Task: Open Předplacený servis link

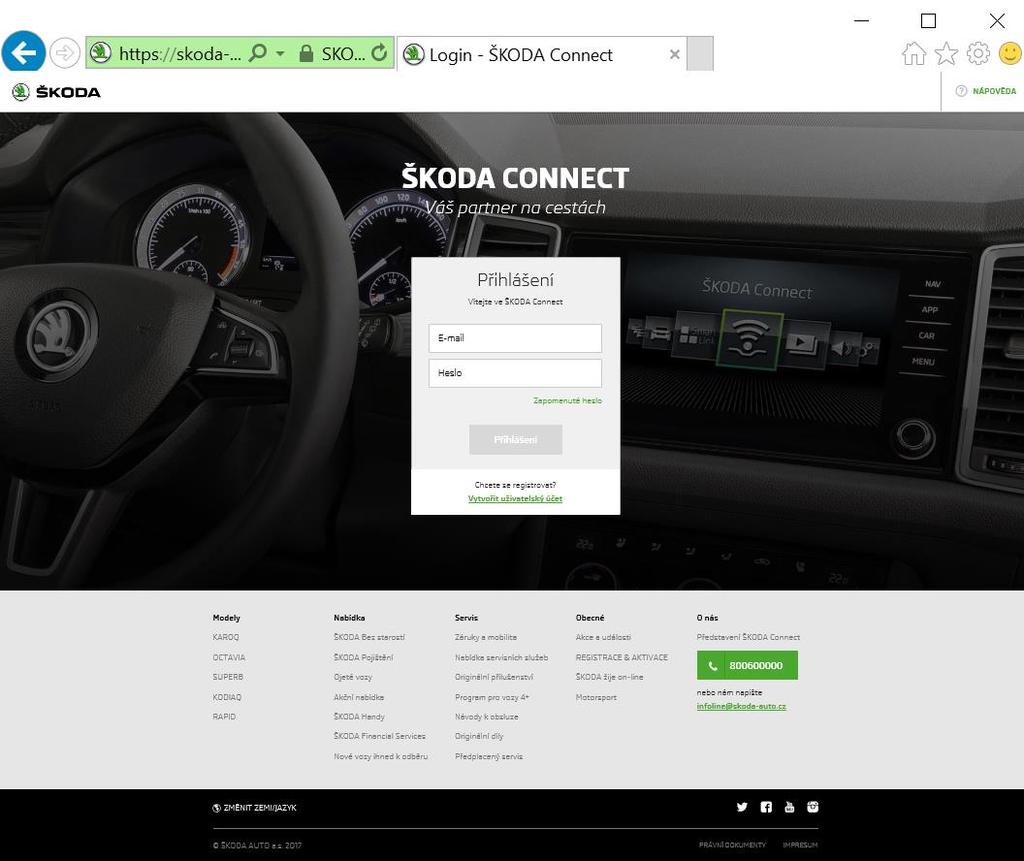Action: pos(488,756)
